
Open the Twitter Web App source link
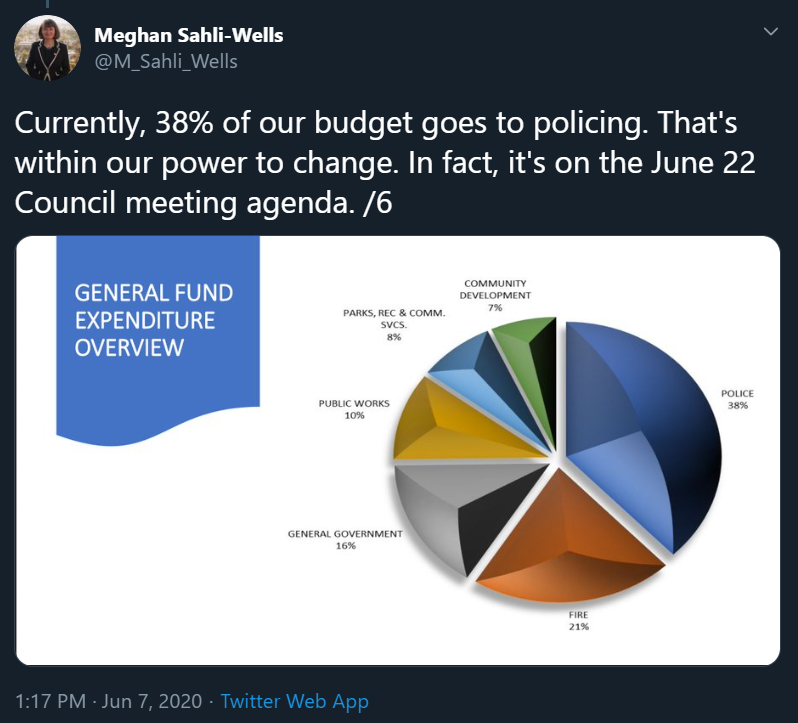(294, 701)
